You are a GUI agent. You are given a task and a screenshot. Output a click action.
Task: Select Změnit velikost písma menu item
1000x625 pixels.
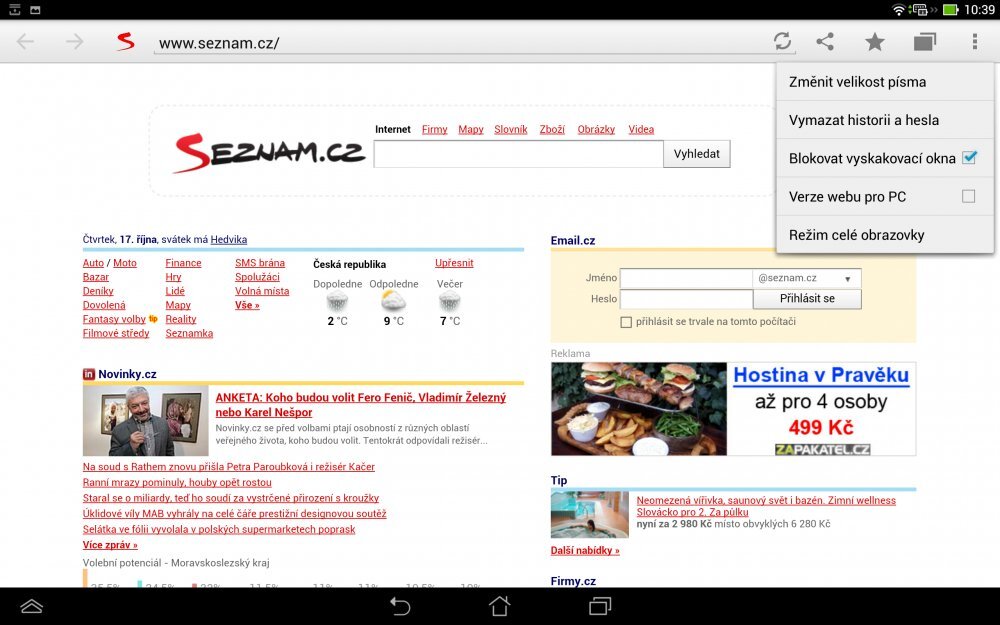click(x=857, y=82)
